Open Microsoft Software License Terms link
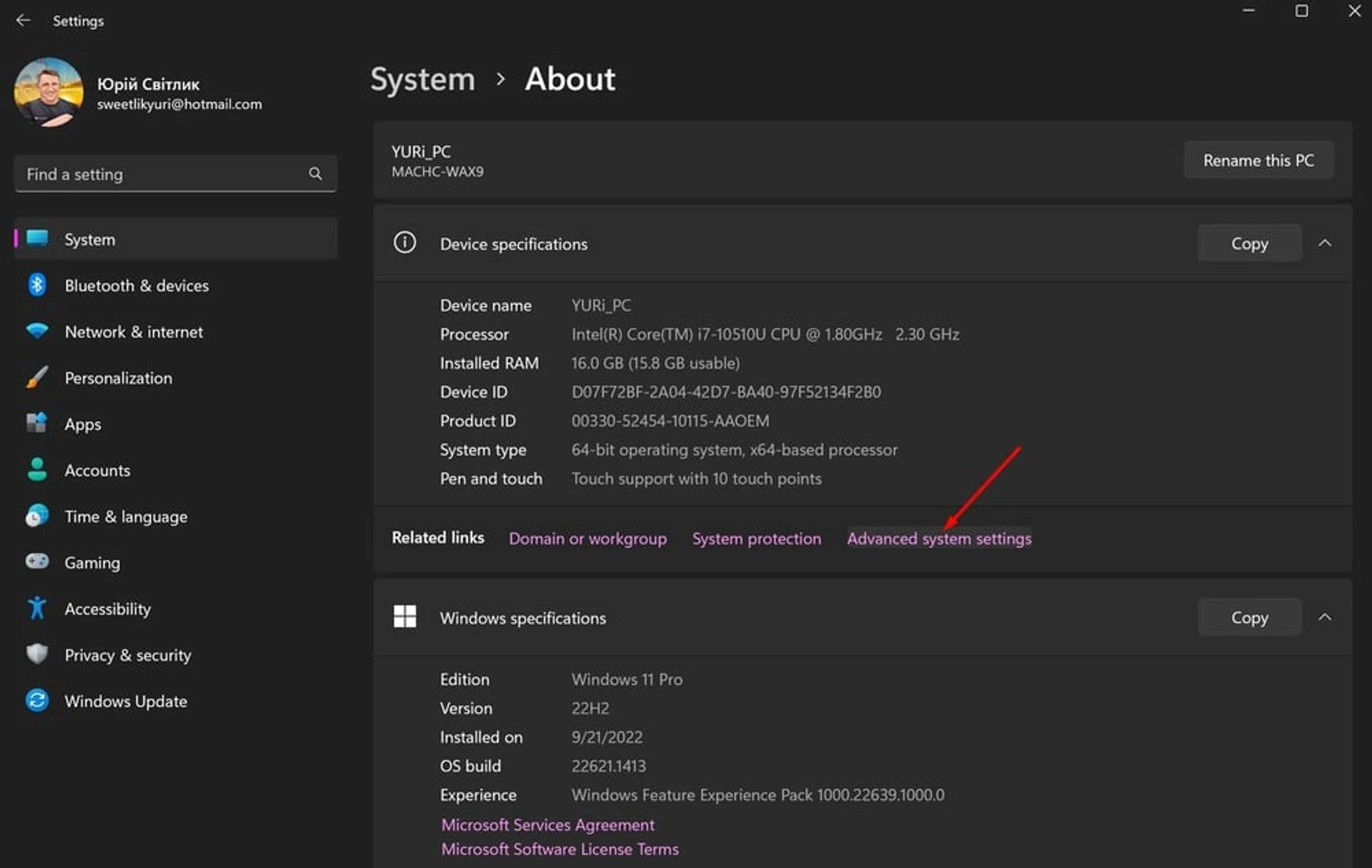The height and width of the screenshot is (868, 1372). coord(560,849)
